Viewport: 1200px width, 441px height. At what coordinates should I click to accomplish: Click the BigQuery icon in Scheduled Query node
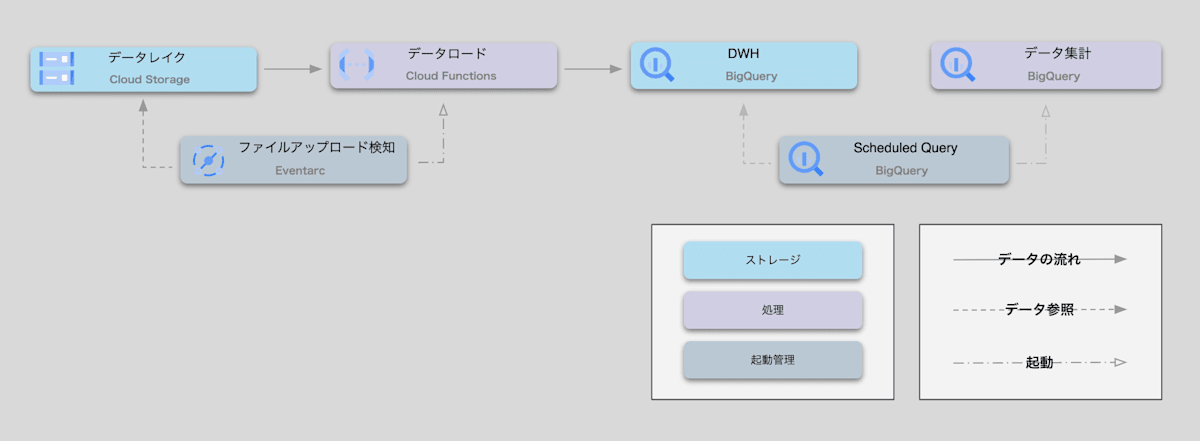click(x=806, y=159)
